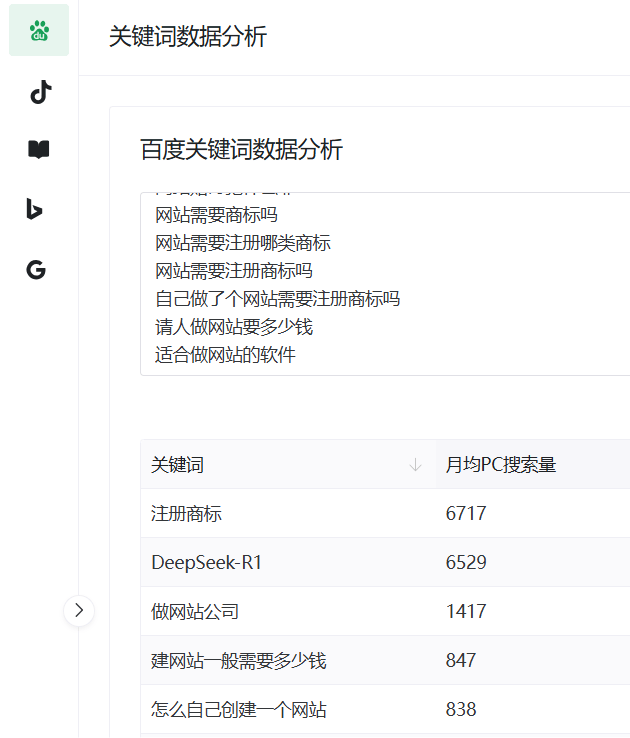Select the line 网站需要注册哪类商标

point(243,243)
